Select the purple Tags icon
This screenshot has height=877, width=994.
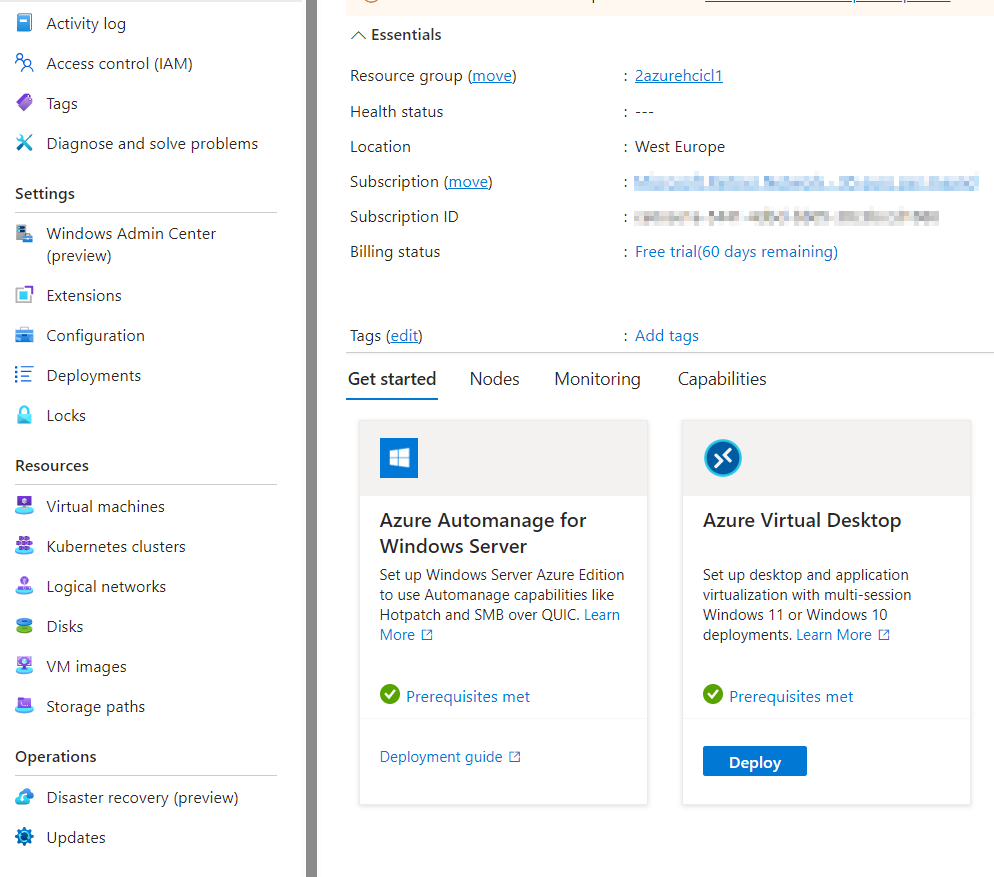click(24, 103)
